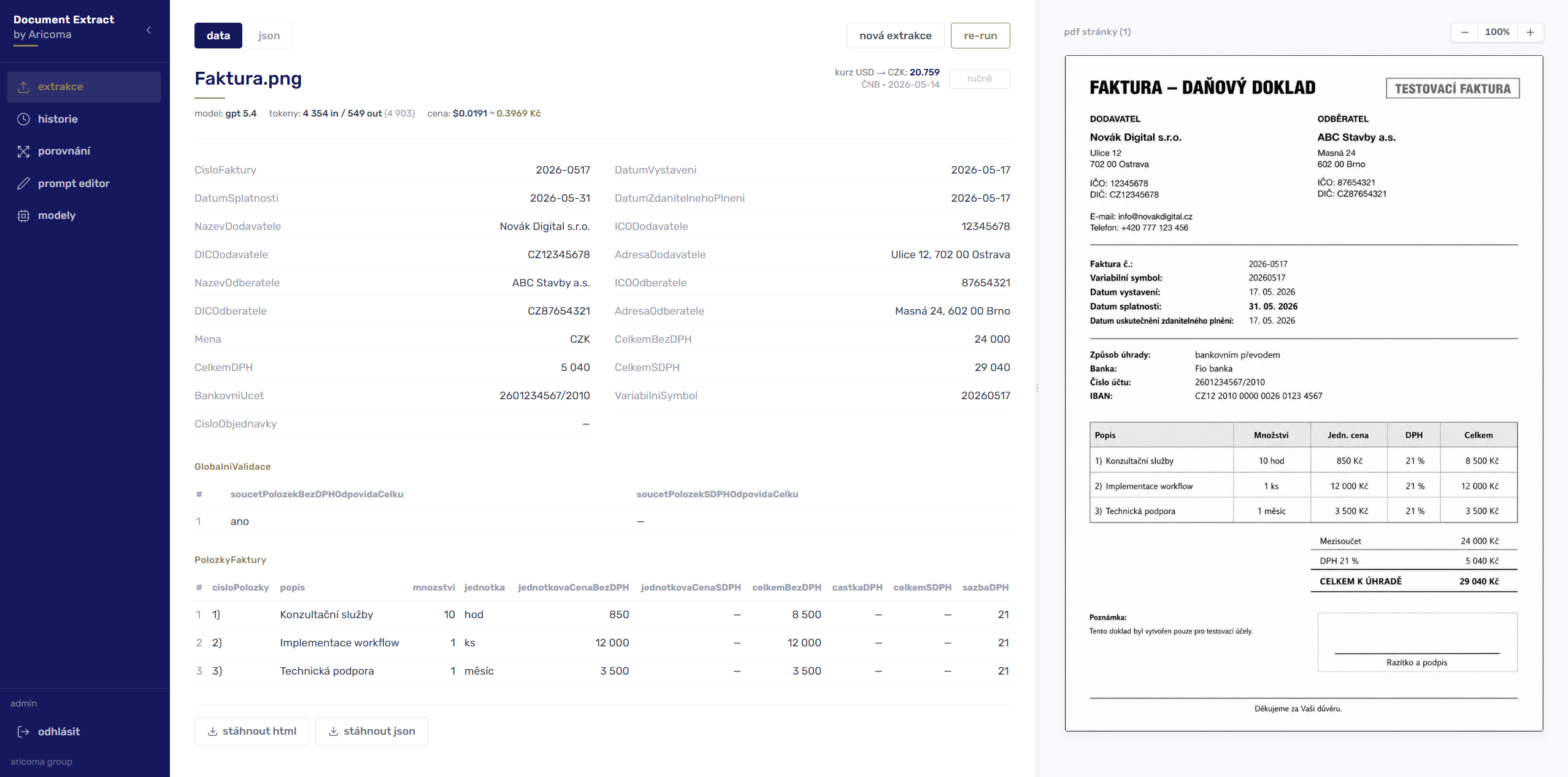Collapse the sidebar with the chevron
The width and height of the screenshot is (1568, 777).
point(148,30)
